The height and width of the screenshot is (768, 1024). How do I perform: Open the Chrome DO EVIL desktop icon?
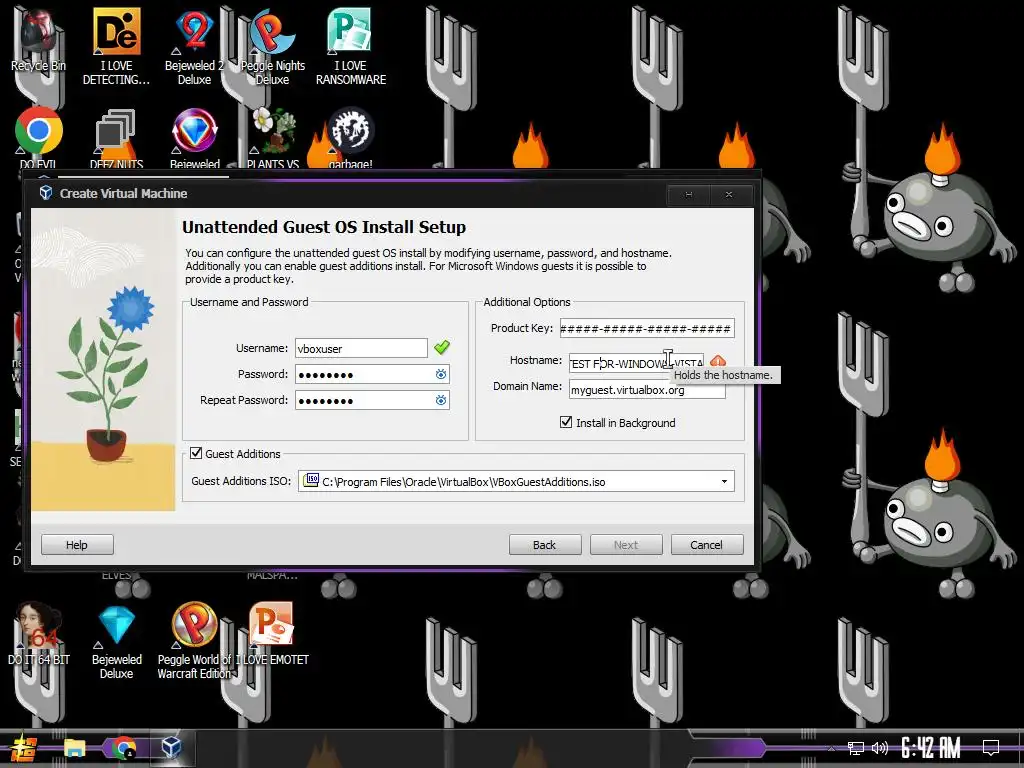(38, 137)
